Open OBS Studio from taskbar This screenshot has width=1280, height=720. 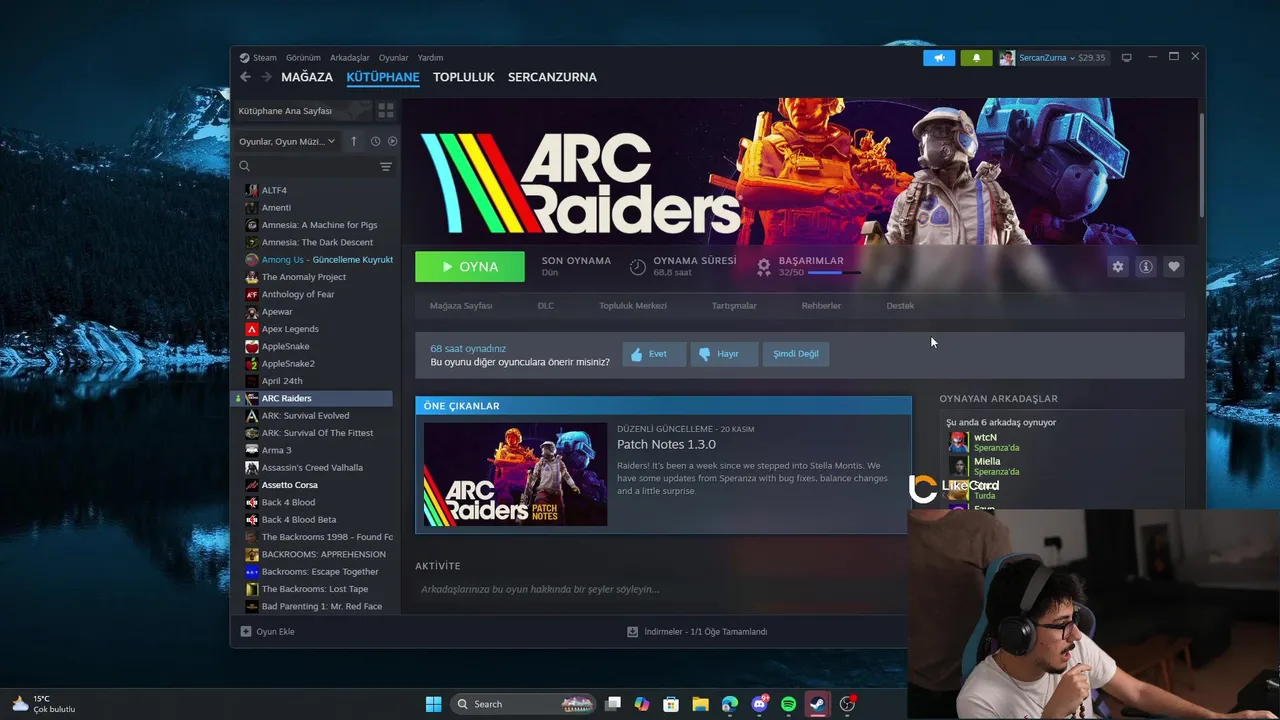[x=847, y=704]
